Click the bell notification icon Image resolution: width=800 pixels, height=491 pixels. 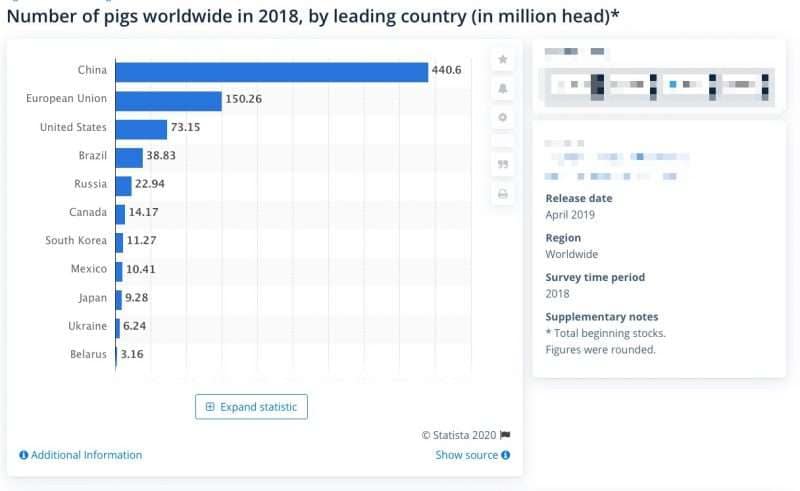[x=503, y=88]
